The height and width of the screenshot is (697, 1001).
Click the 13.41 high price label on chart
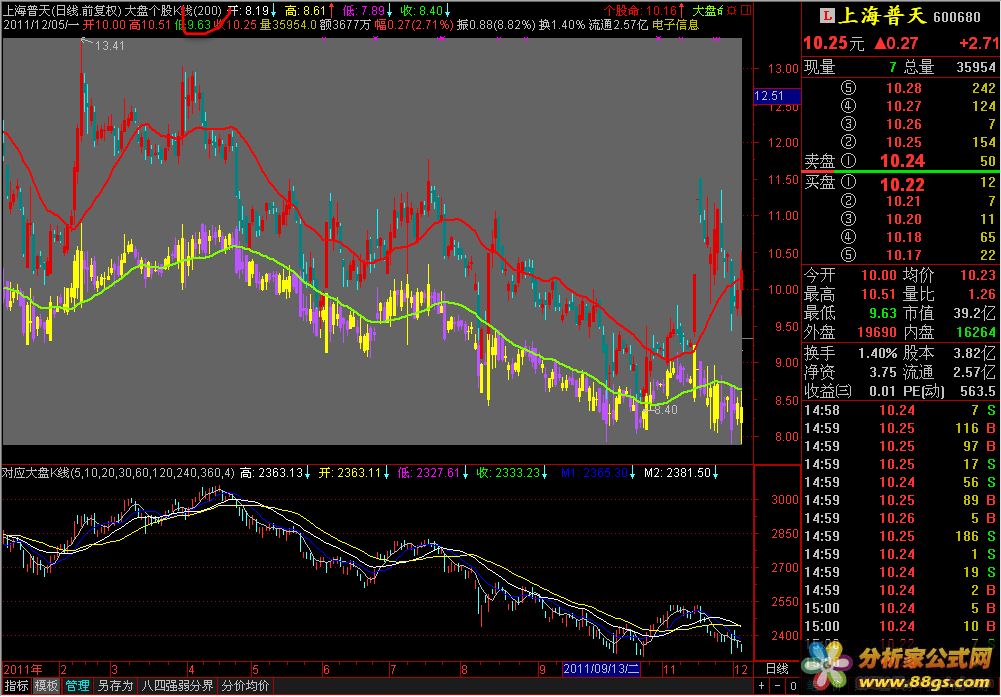coord(110,46)
